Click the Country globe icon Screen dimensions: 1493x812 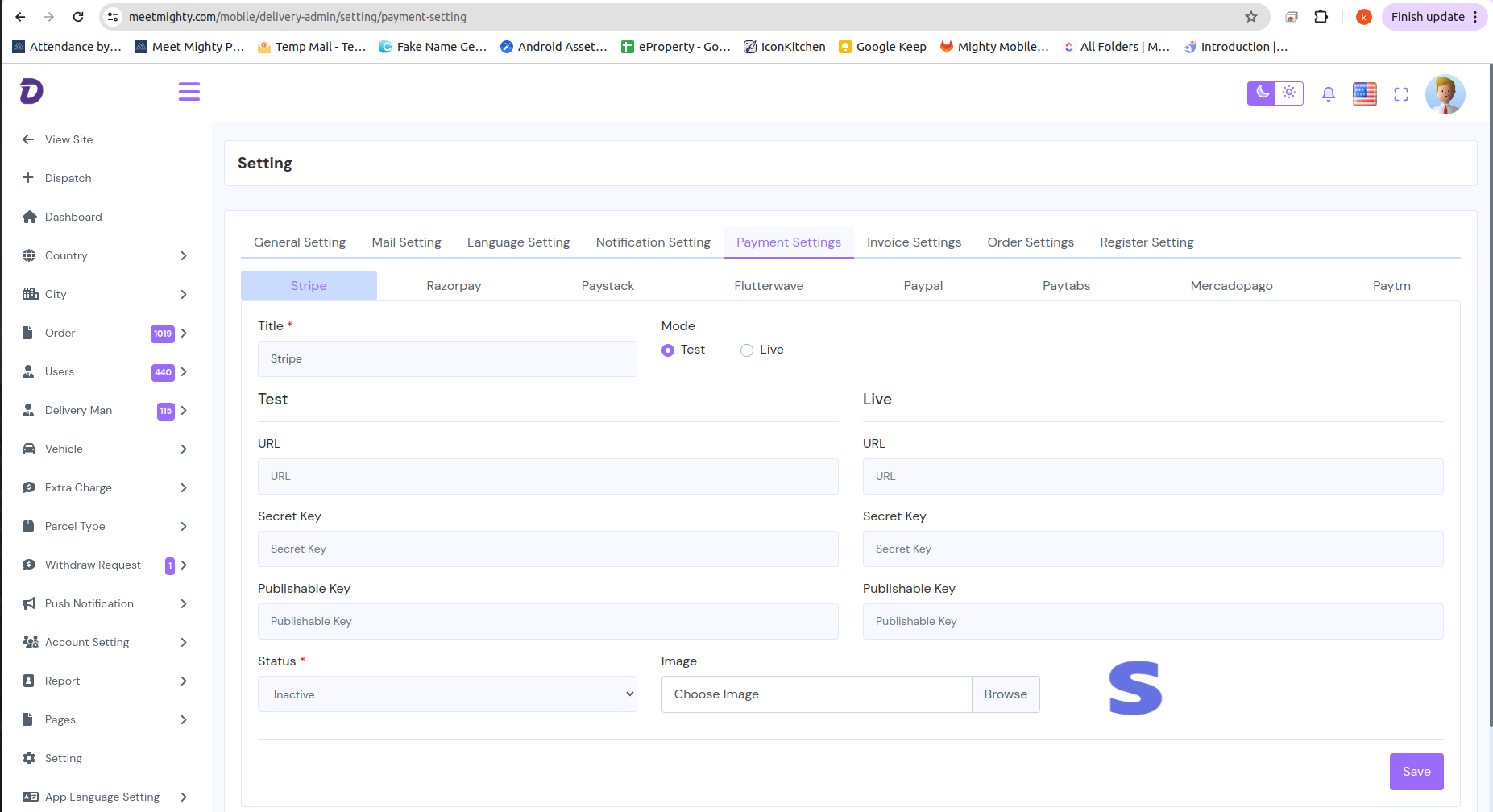tap(29, 255)
